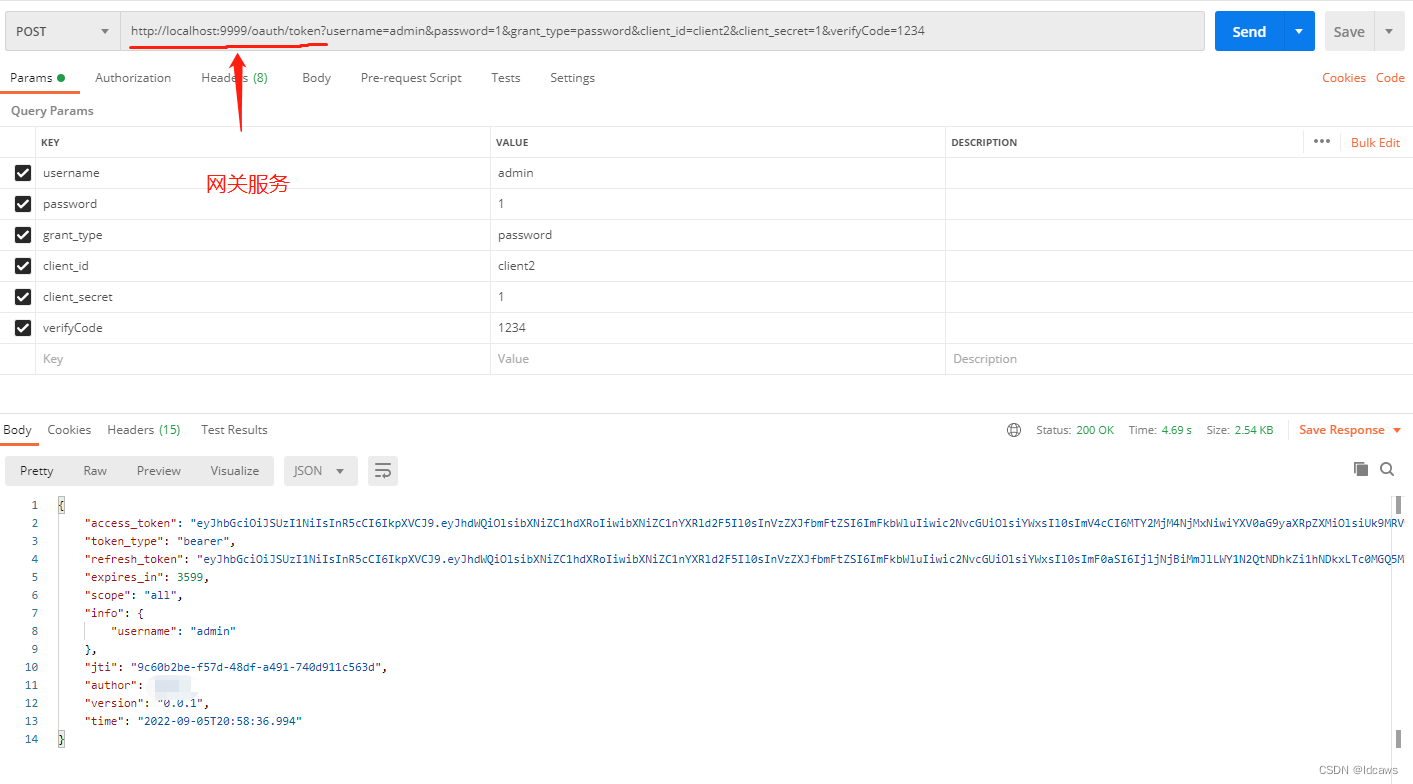This screenshot has height=784, width=1413.
Task: Click the value cell containing admin
Action: [717, 173]
